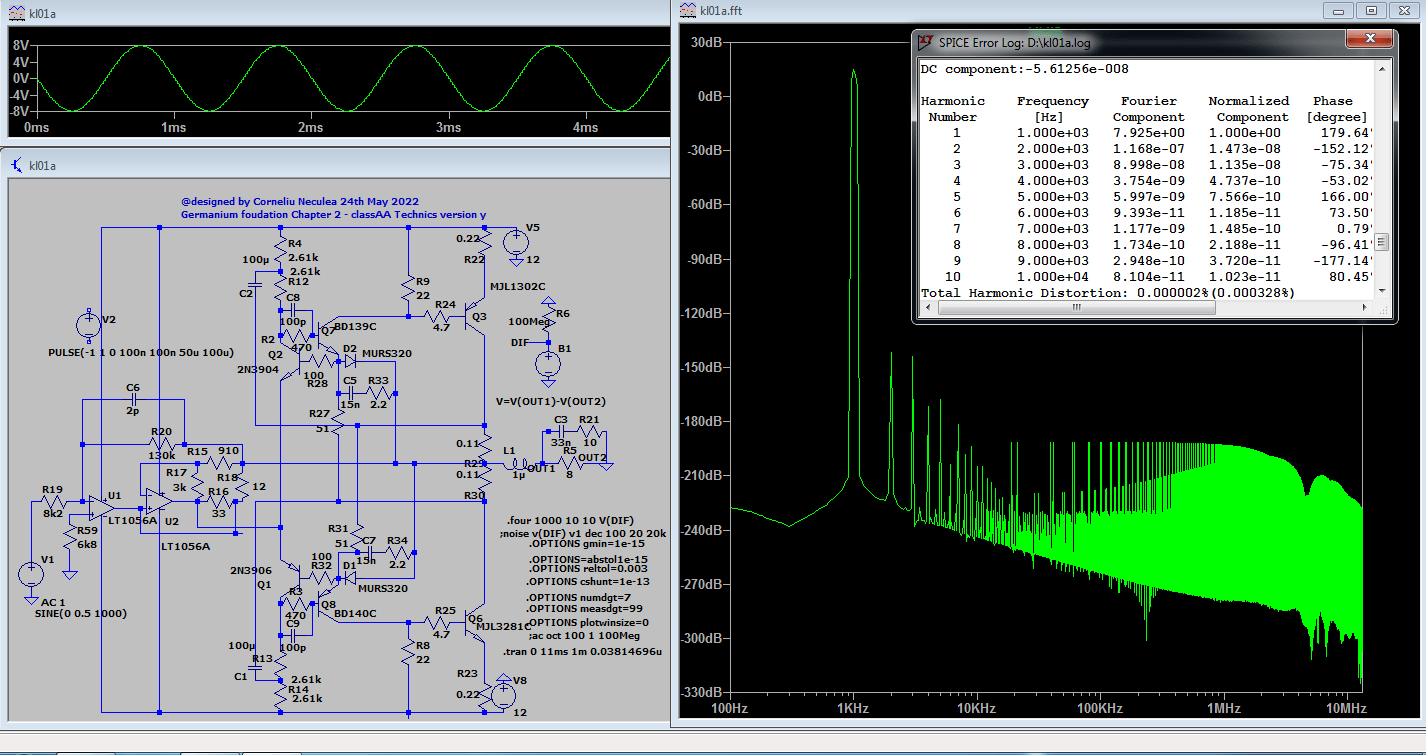
Task: Click the error log horizontal scrollbar left arrow
Action: [927, 308]
